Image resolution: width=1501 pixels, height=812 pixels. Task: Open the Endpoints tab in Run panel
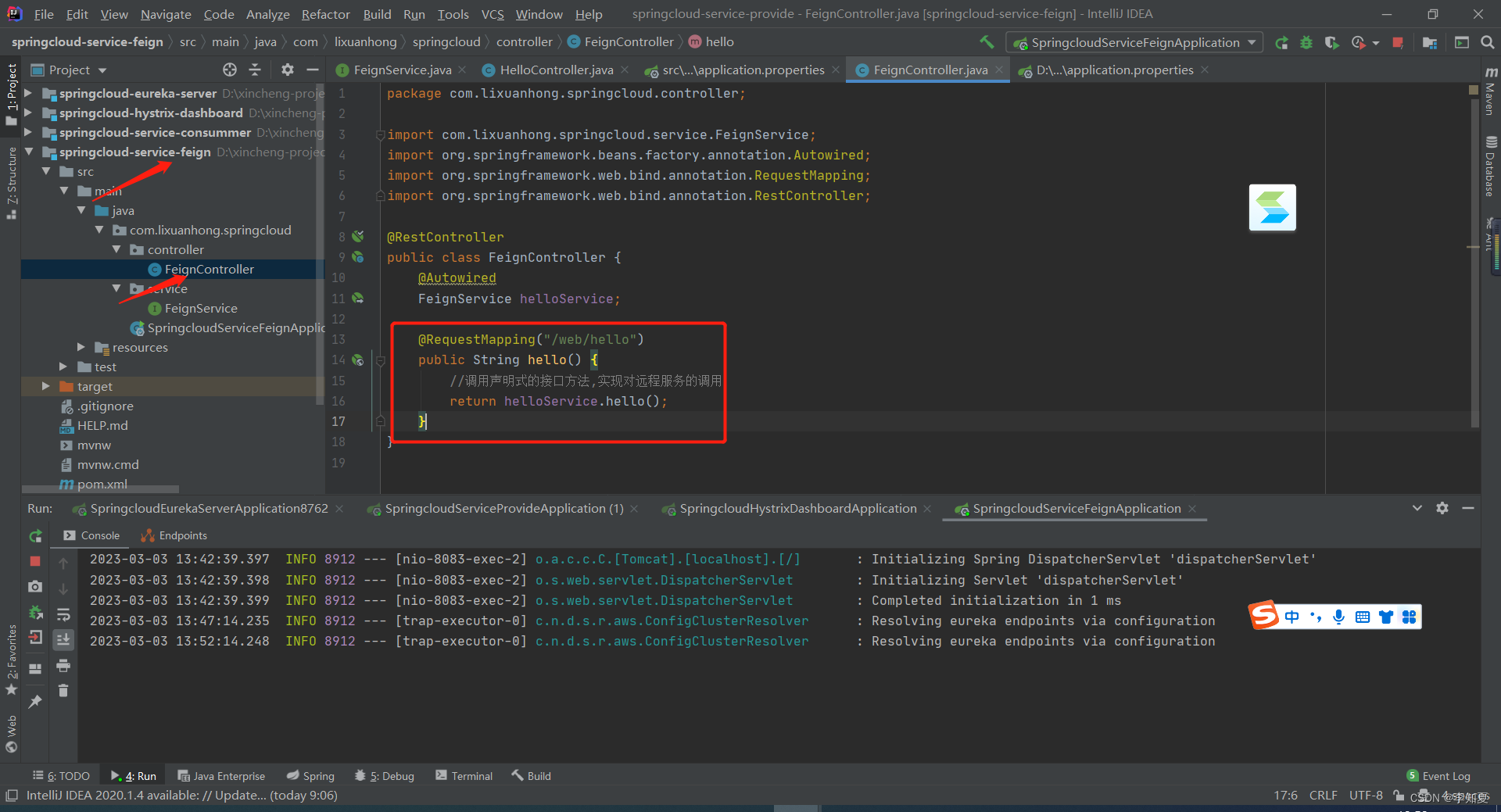tap(174, 535)
